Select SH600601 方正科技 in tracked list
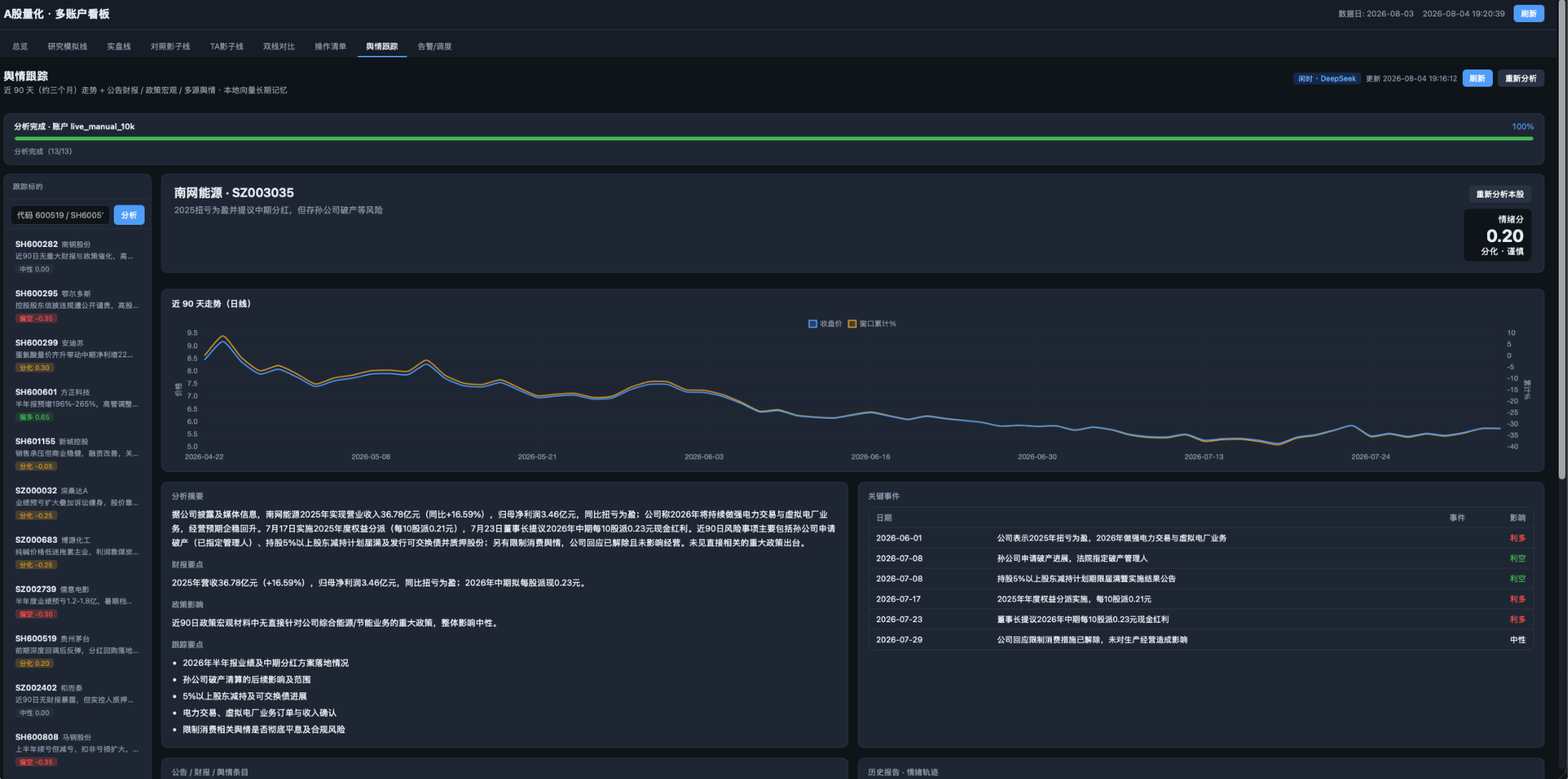 [x=77, y=404]
